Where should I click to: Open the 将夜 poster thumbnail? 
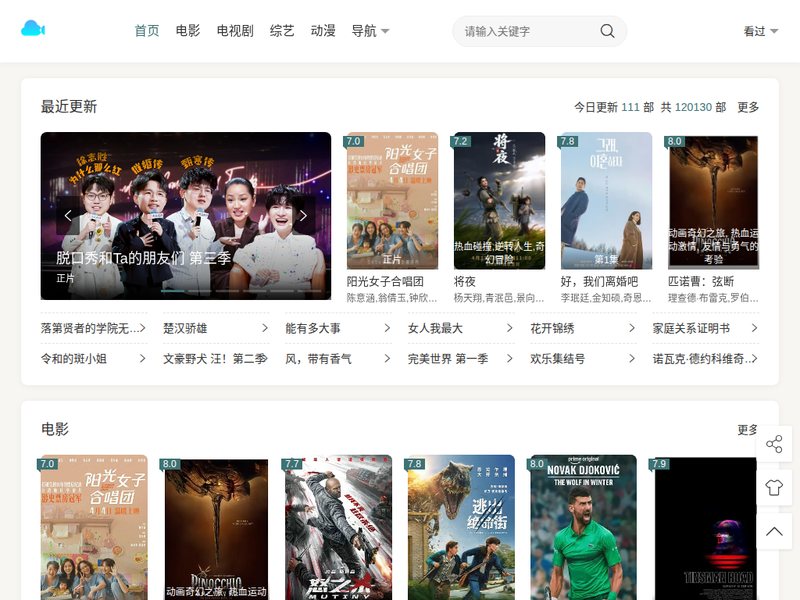499,201
